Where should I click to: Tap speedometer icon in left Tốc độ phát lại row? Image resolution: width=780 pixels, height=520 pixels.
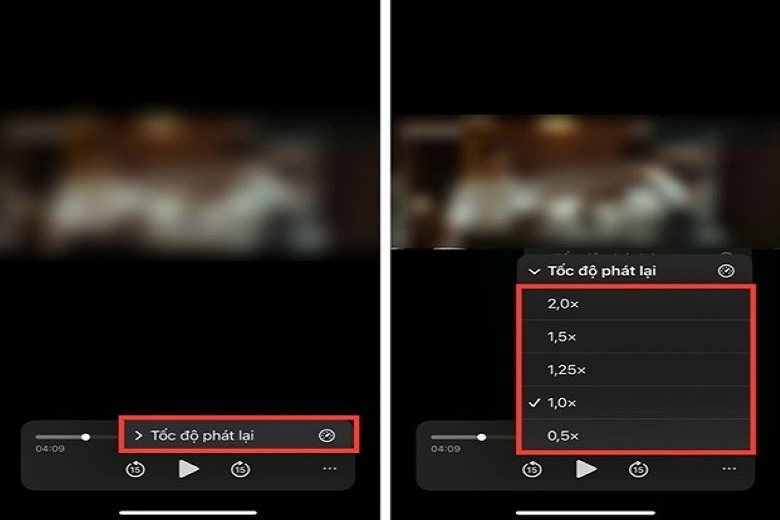(x=327, y=435)
